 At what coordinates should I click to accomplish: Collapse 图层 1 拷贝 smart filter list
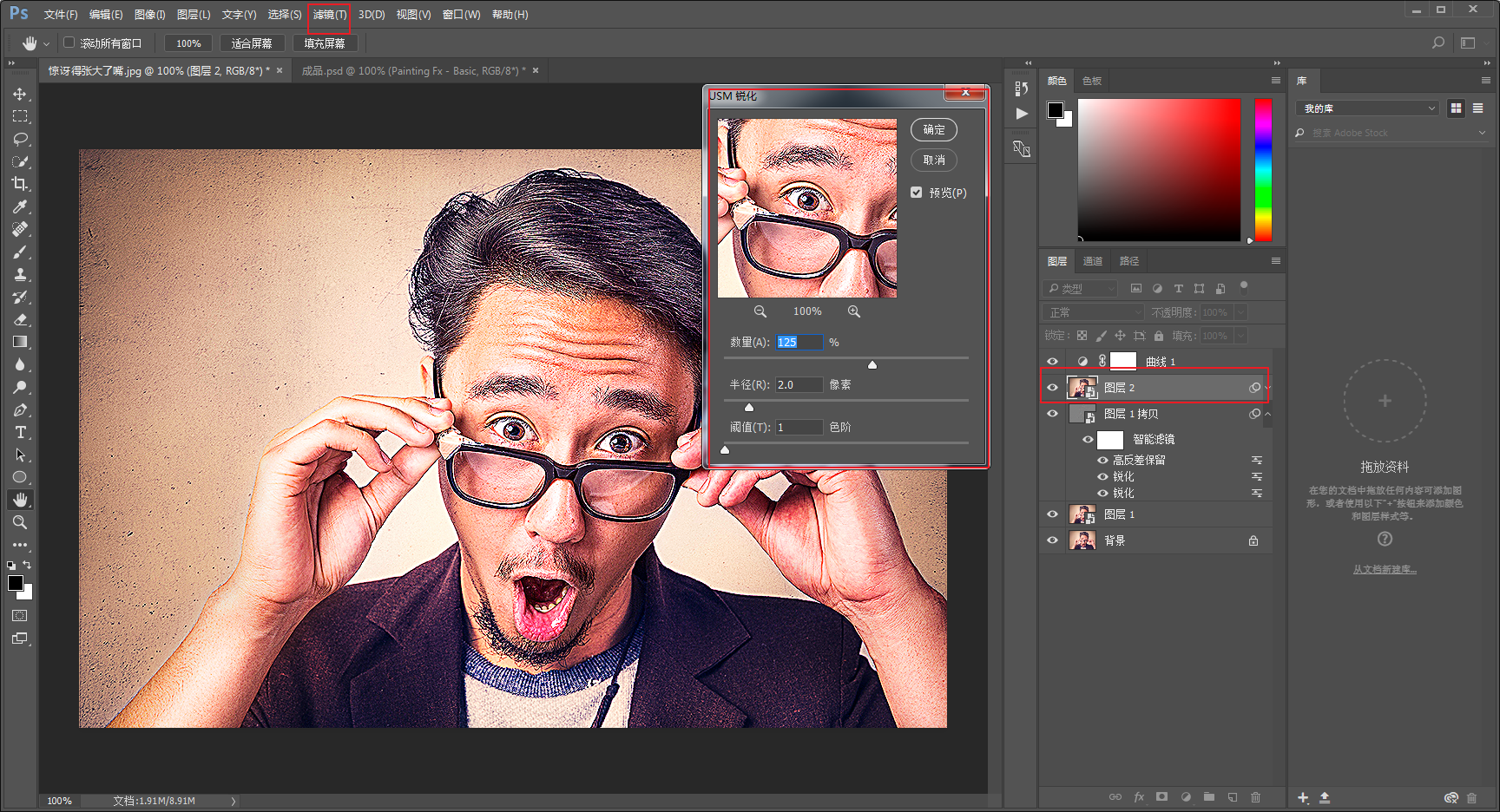[1267, 414]
